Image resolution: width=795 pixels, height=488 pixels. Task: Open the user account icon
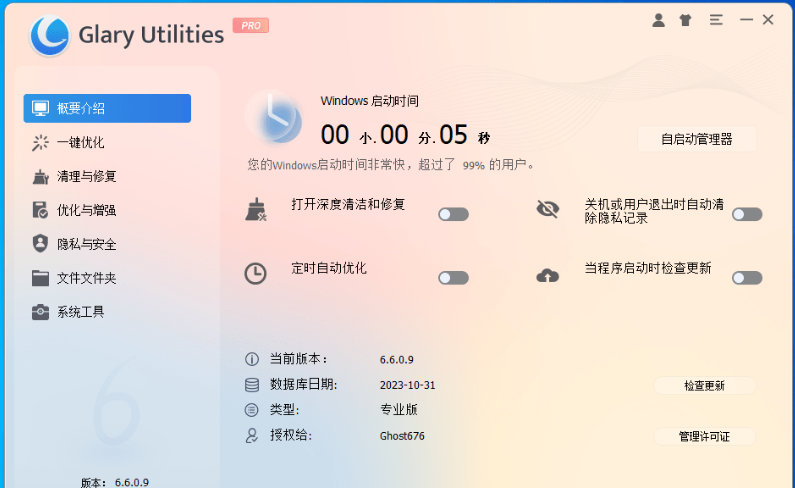click(658, 20)
